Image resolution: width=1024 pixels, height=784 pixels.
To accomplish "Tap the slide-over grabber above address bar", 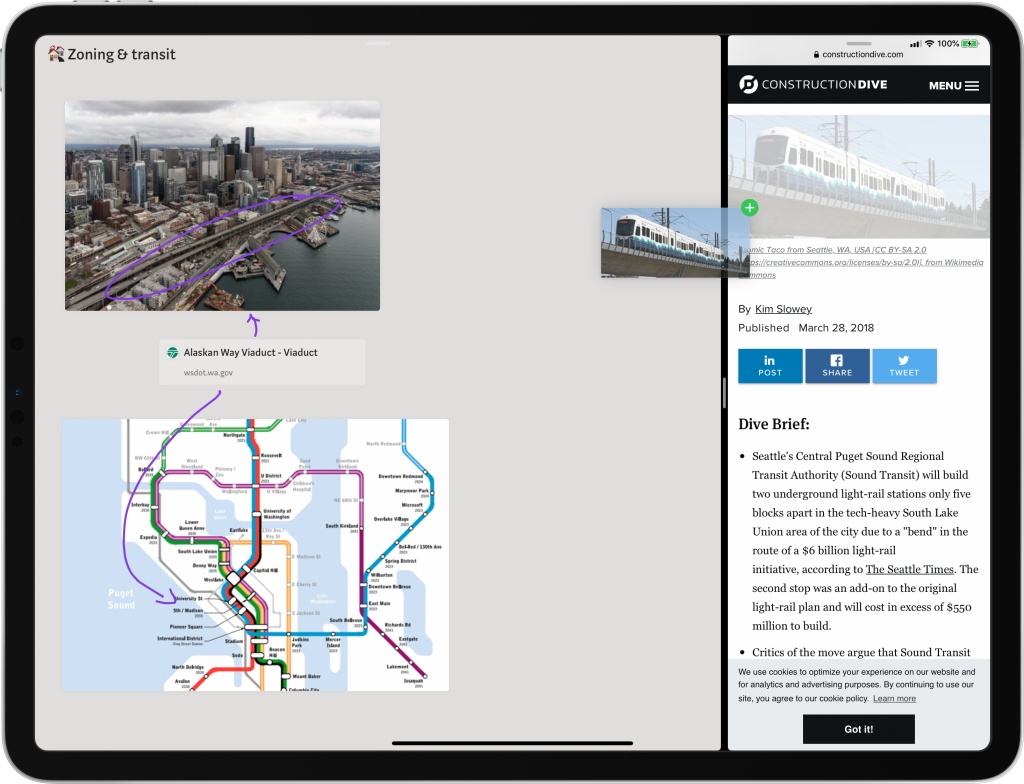I will (859, 43).
